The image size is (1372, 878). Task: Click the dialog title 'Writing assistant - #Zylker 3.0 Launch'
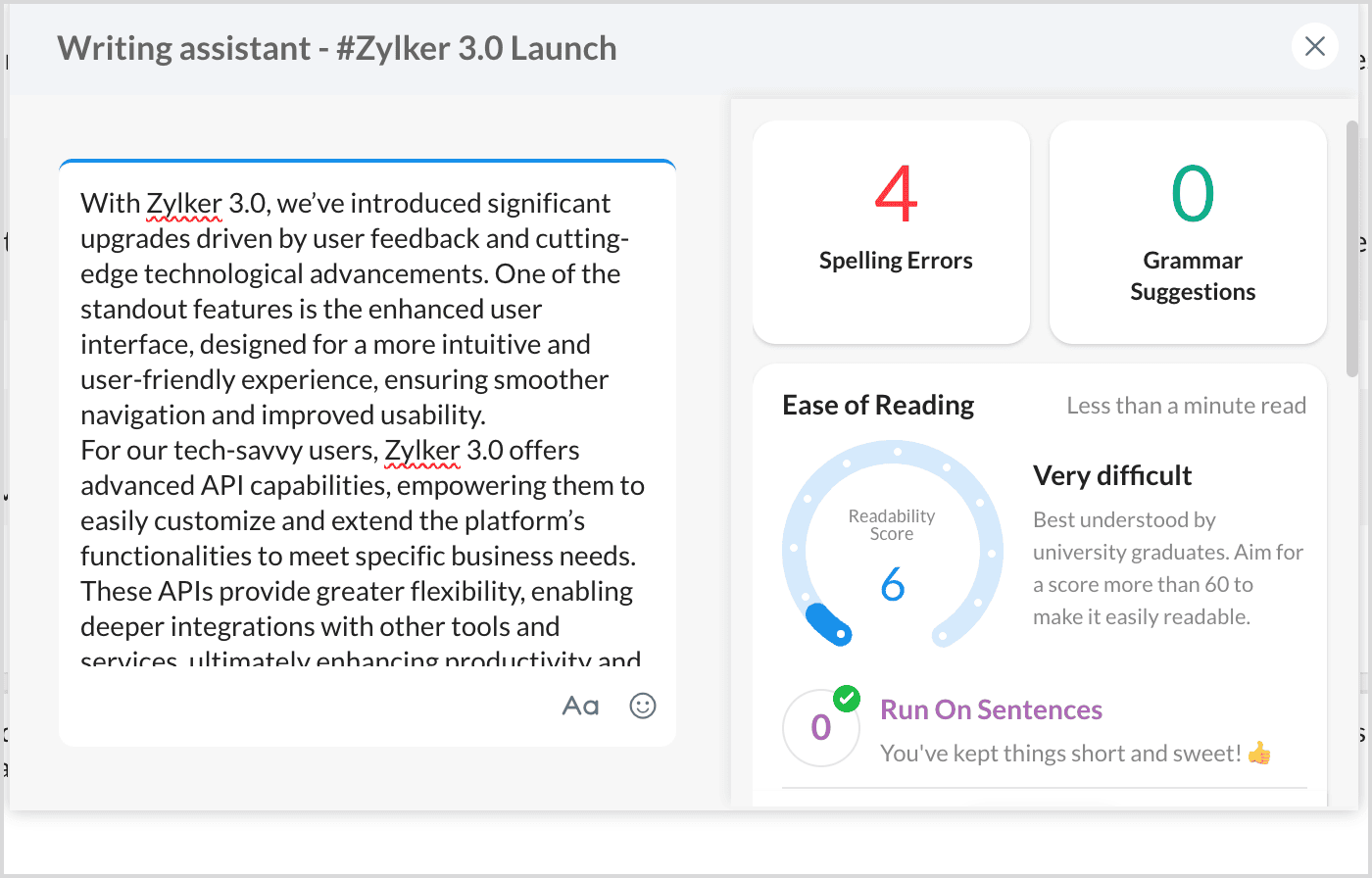337,48
